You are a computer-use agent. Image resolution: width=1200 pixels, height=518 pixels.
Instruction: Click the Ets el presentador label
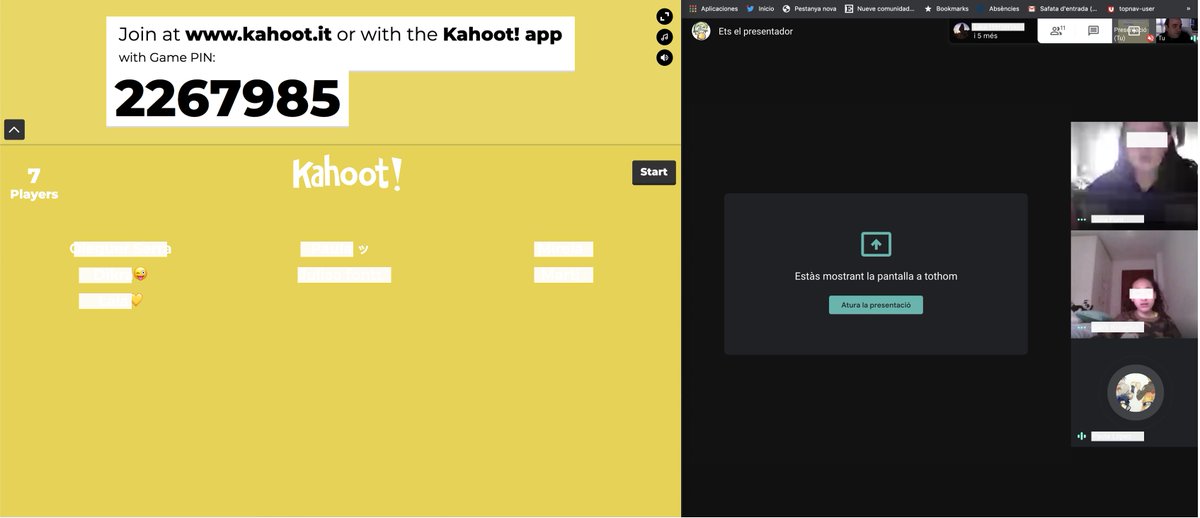[x=755, y=31]
